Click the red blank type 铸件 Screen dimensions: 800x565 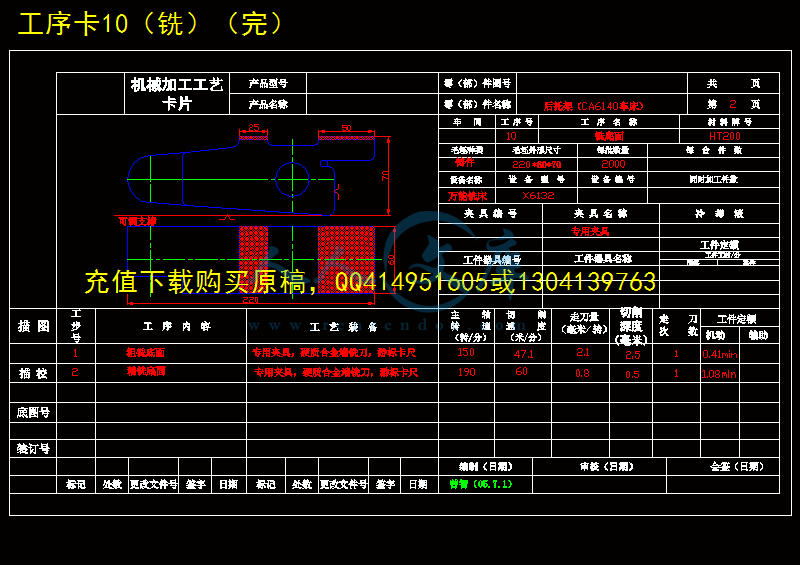[465, 163]
